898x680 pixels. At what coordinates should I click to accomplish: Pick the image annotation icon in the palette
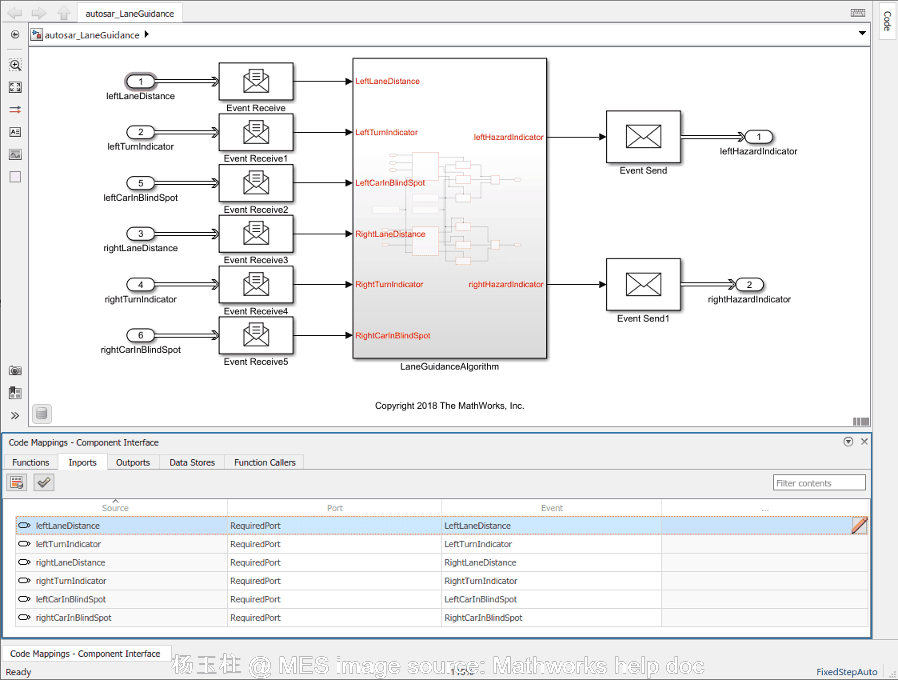tap(15, 154)
